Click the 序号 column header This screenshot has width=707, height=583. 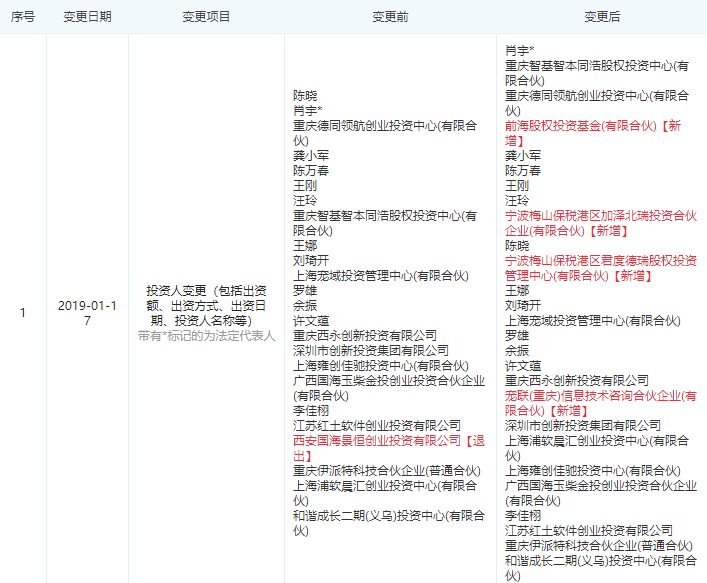tap(23, 17)
